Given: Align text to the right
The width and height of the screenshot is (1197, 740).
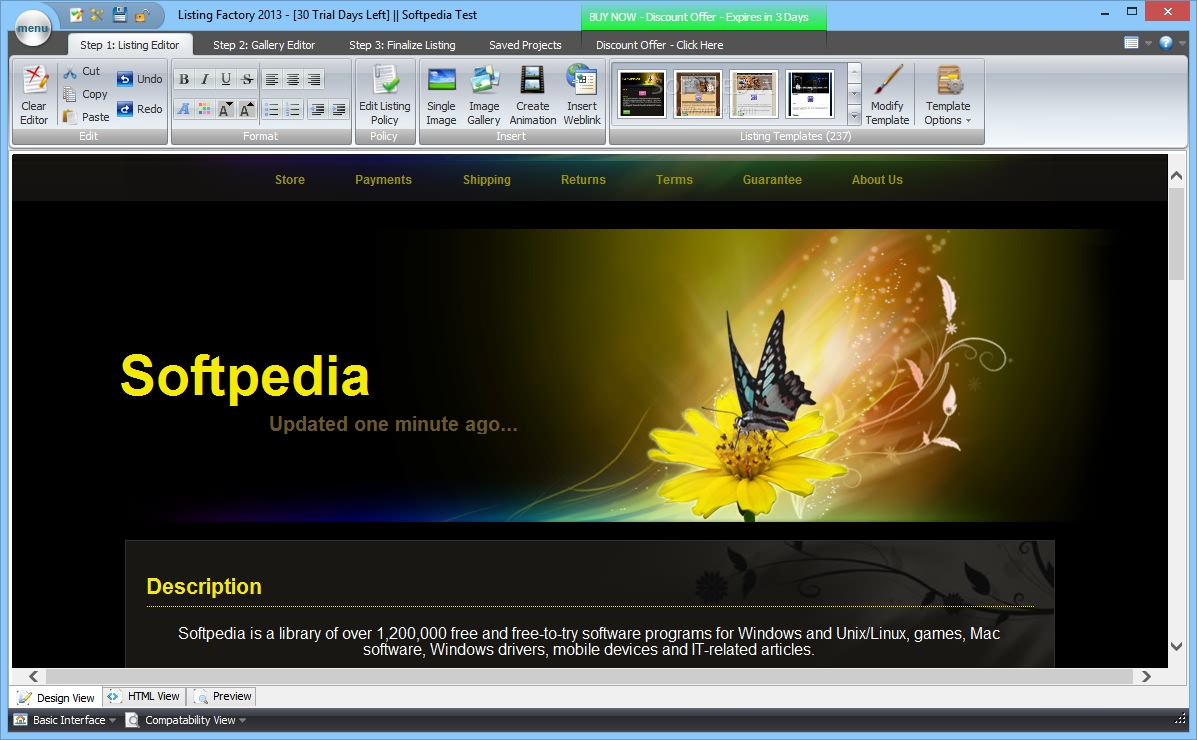Looking at the screenshot, I should [314, 79].
